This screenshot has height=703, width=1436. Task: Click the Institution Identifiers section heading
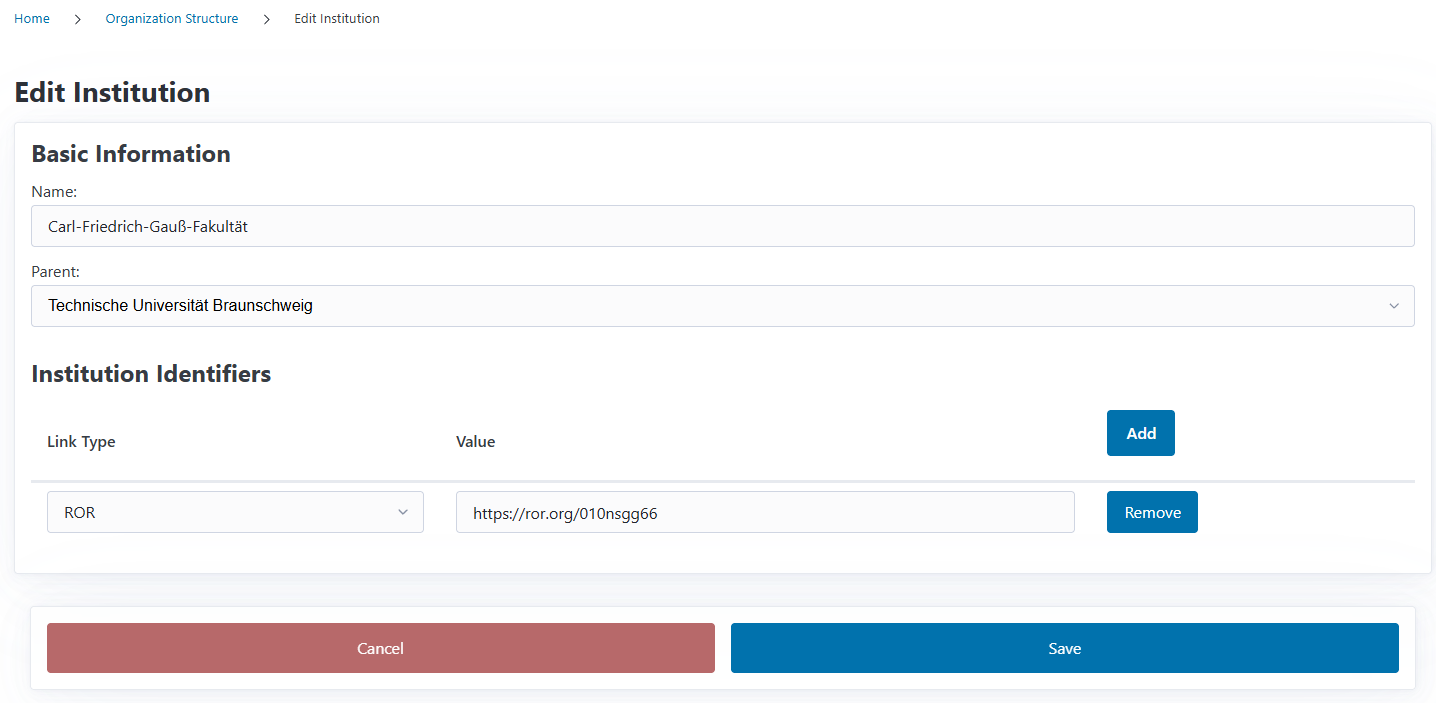tap(151, 374)
